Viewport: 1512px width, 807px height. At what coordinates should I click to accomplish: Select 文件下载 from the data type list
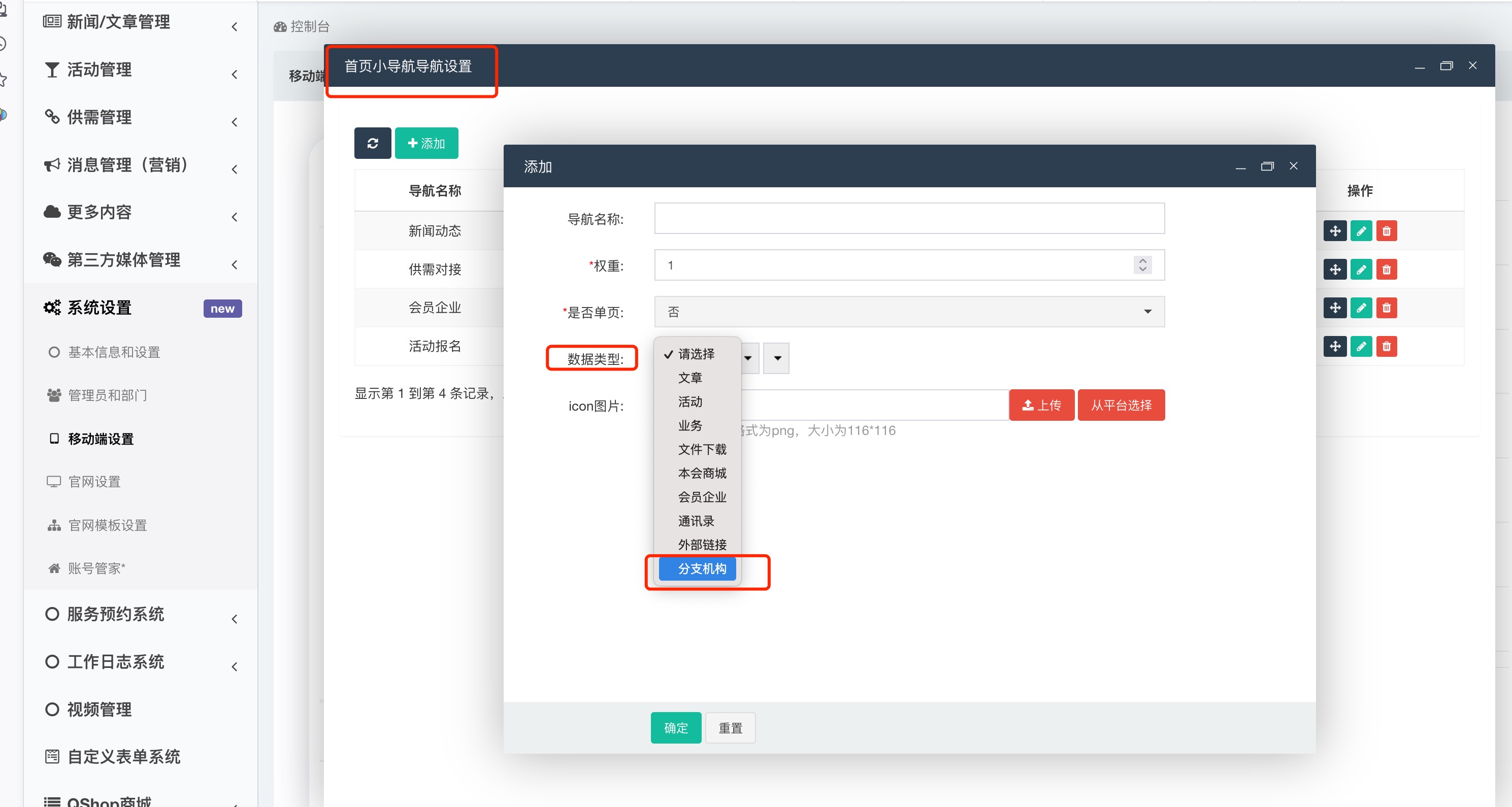[x=701, y=450]
